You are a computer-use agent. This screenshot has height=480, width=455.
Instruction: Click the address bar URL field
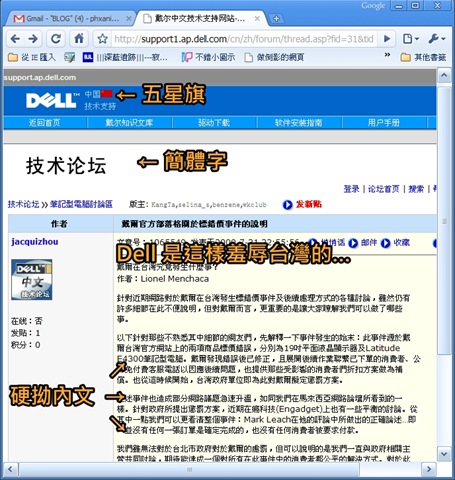pos(244,39)
